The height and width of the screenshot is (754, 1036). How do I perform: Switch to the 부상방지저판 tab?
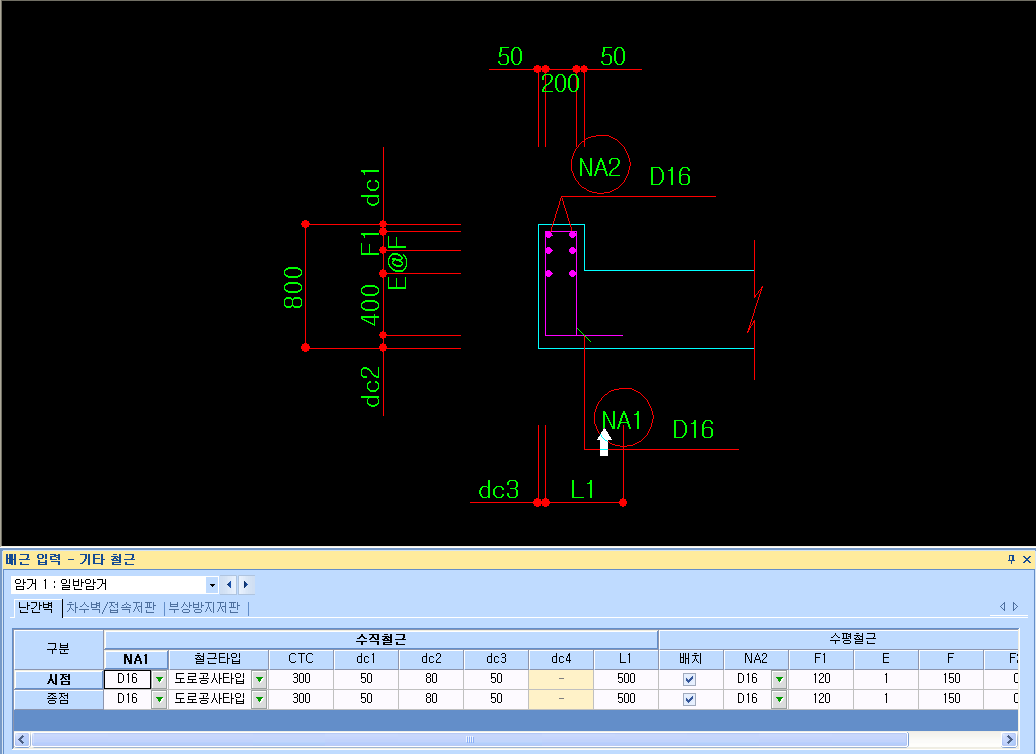click(x=204, y=607)
